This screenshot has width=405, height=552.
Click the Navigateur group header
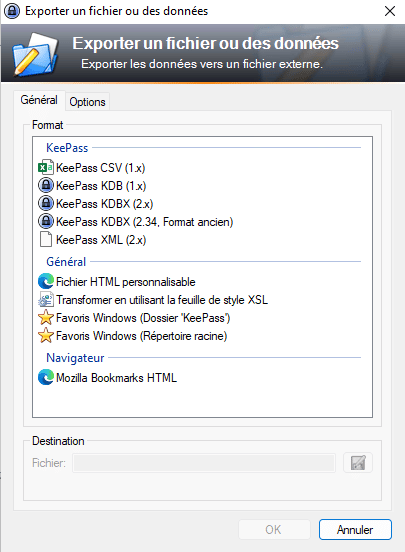click(x=75, y=358)
